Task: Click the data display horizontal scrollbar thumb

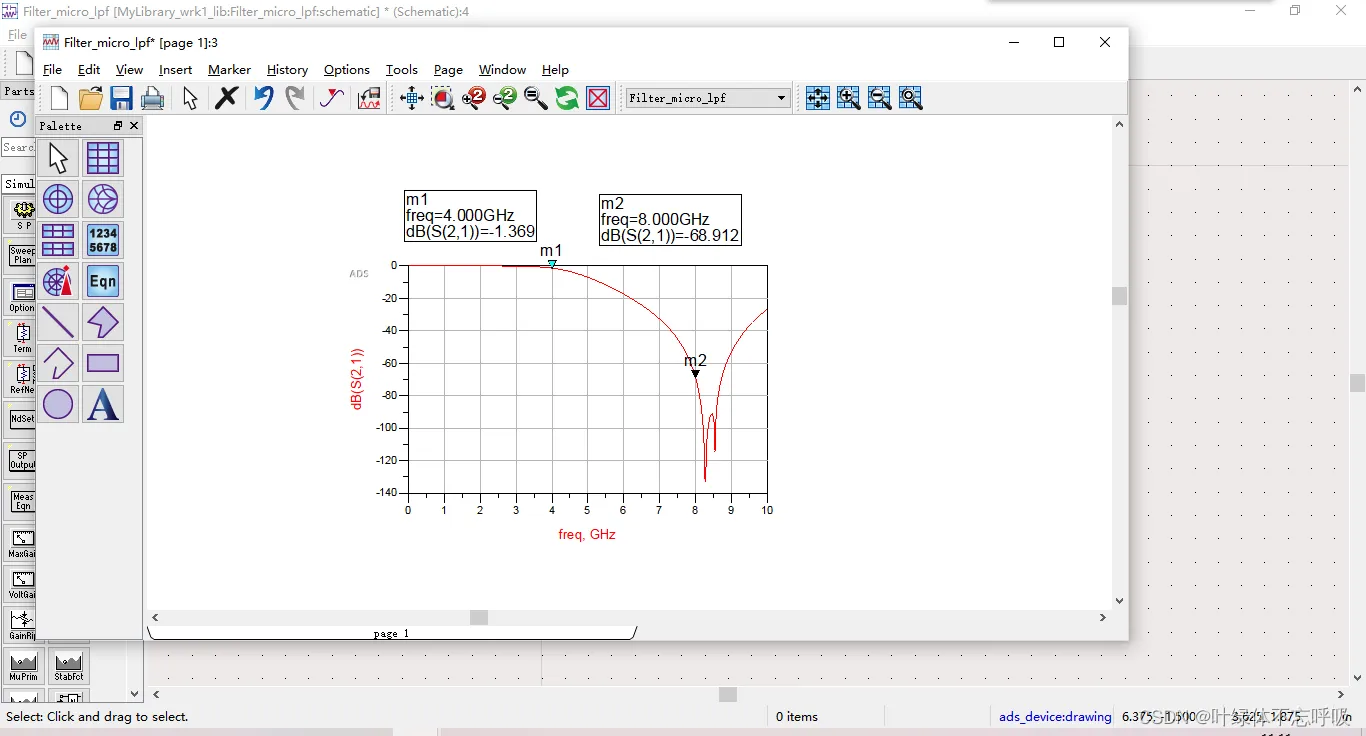Action: (x=479, y=617)
